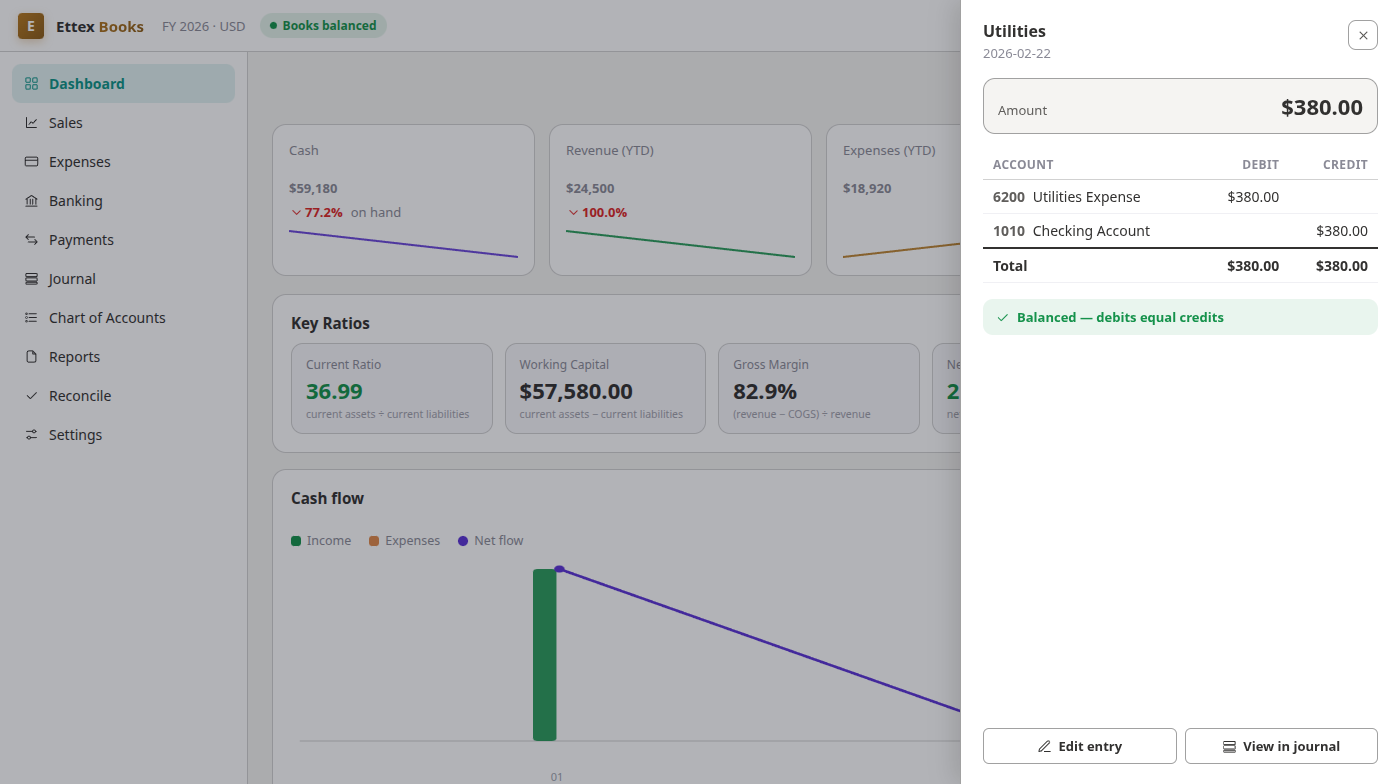Click the Payments arrows icon

coord(31,240)
